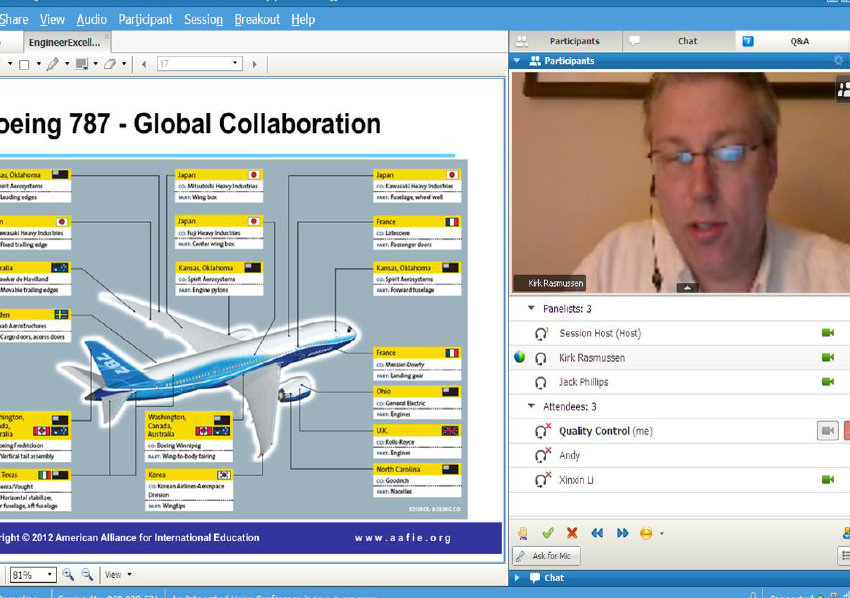The height and width of the screenshot is (598, 850).
Task: Click the zoom out magnifier icon
Action: point(87,575)
